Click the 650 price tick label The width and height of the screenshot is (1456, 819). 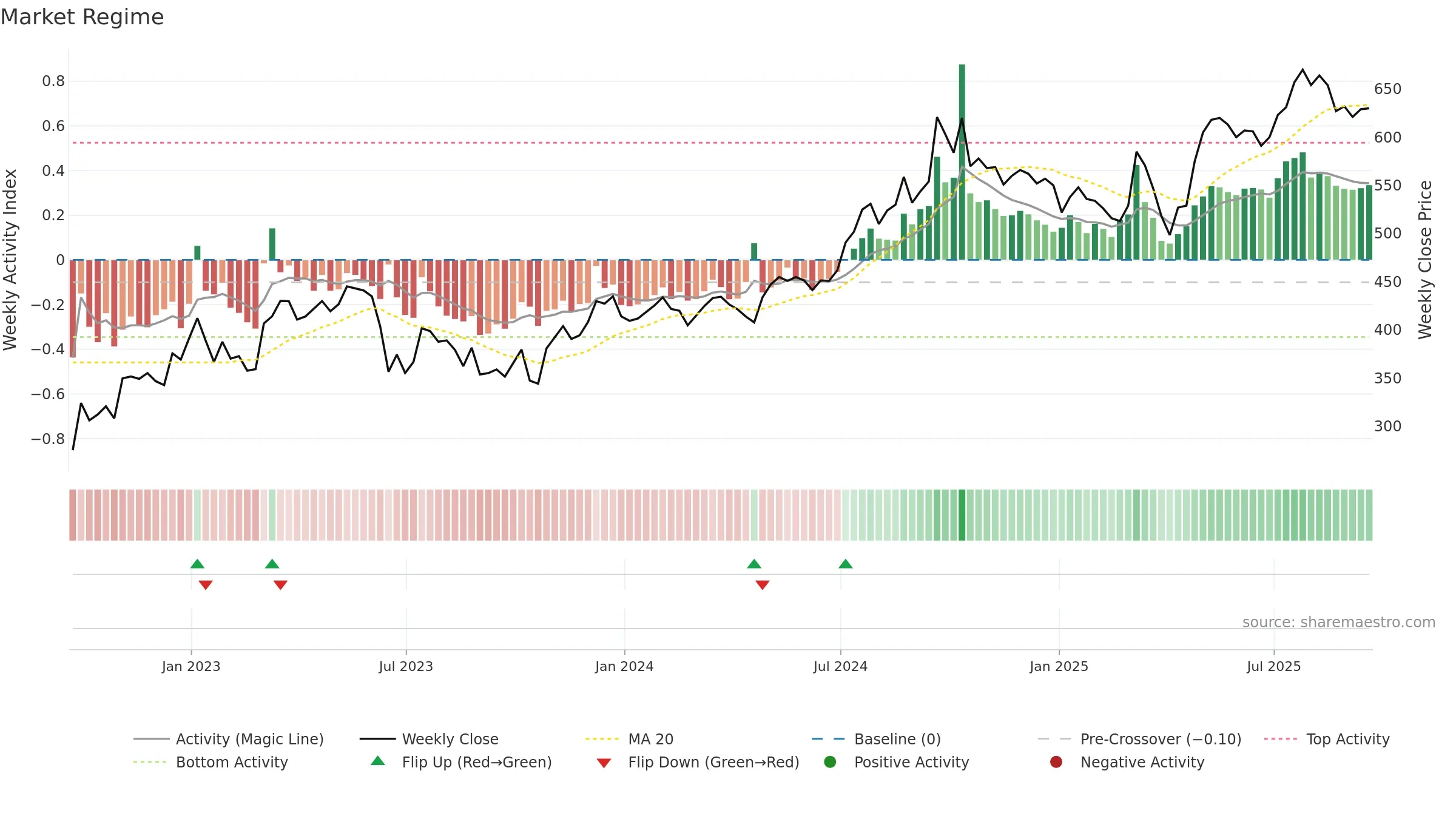click(1388, 89)
